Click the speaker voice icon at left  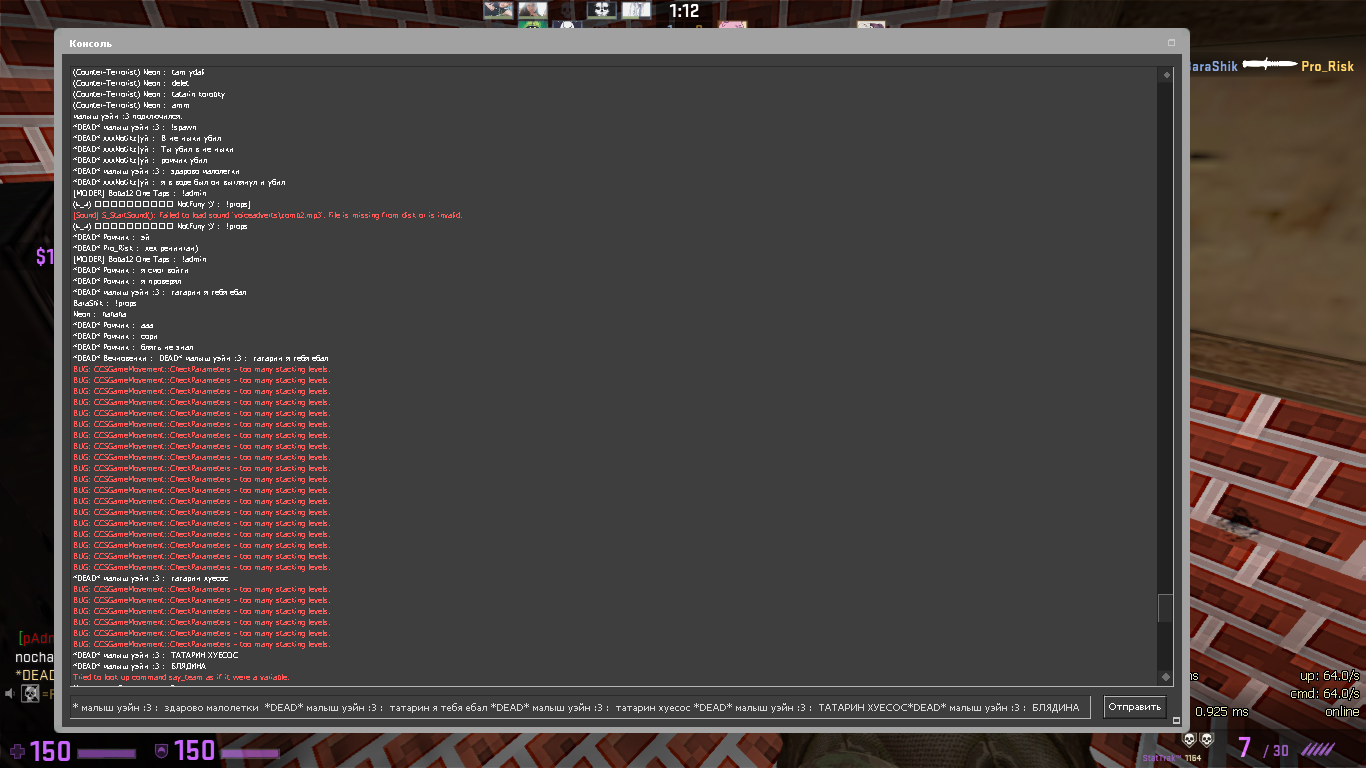coord(9,693)
